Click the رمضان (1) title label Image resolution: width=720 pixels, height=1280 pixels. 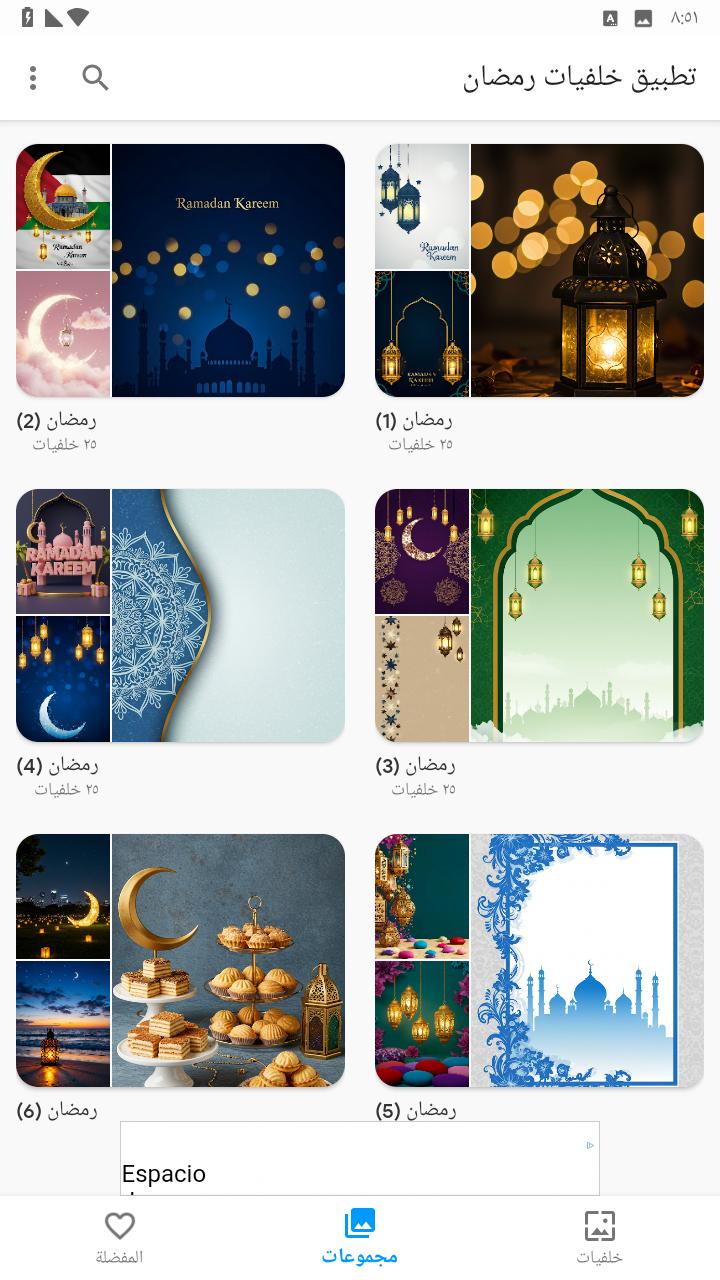coord(414,420)
